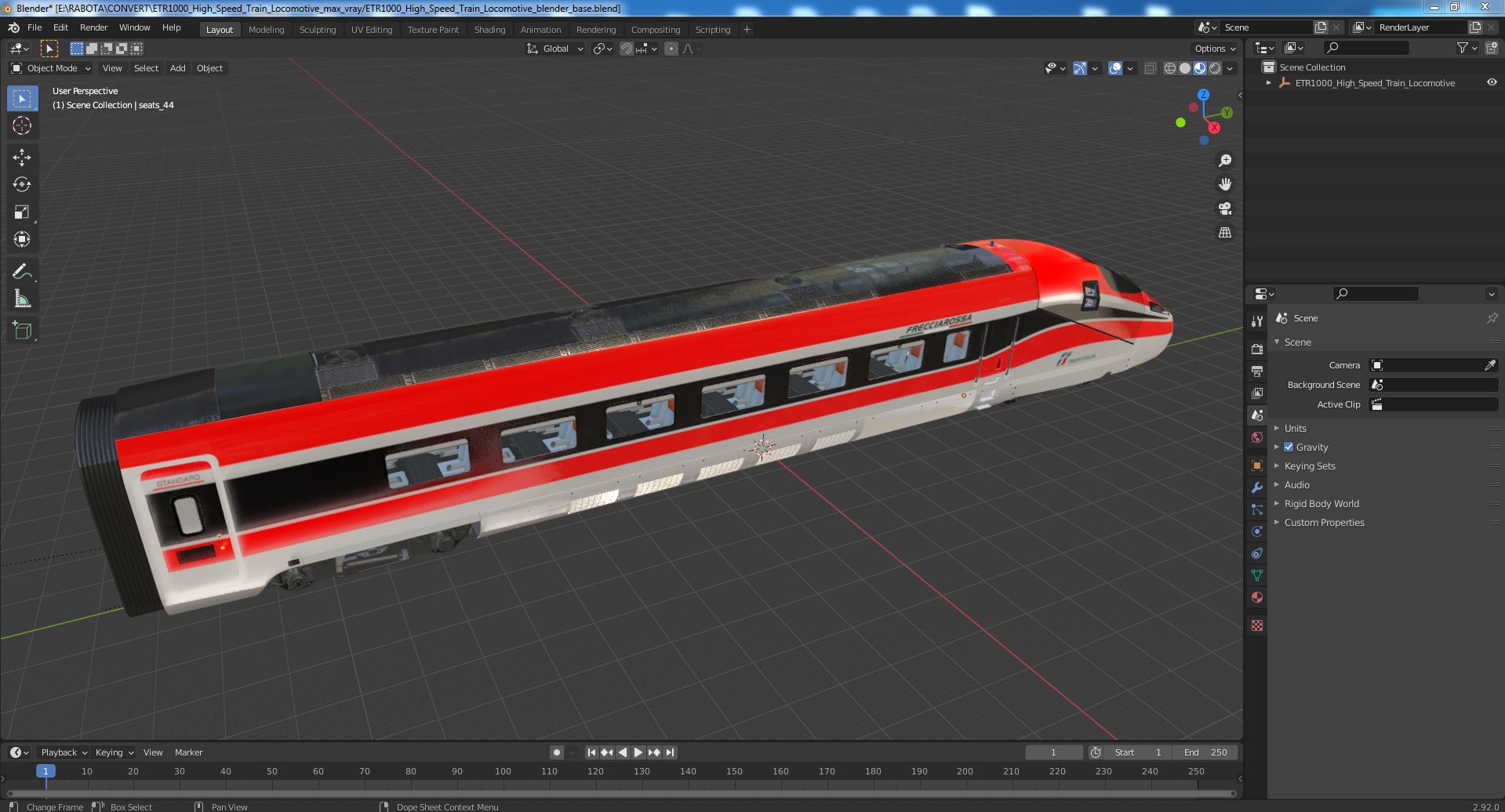Open the Render menu
The height and width of the screenshot is (812, 1505).
click(x=93, y=27)
